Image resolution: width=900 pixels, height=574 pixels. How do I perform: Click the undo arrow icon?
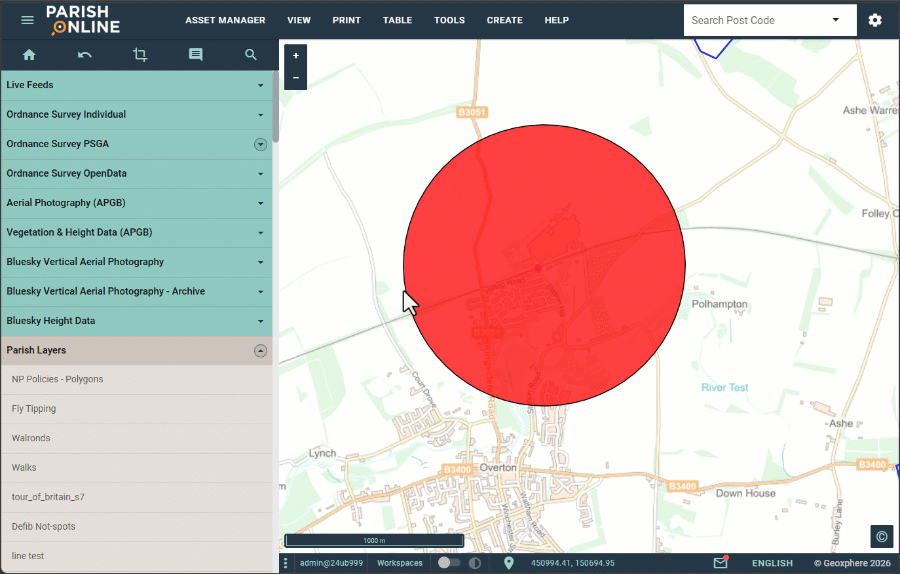pyautogui.click(x=85, y=55)
